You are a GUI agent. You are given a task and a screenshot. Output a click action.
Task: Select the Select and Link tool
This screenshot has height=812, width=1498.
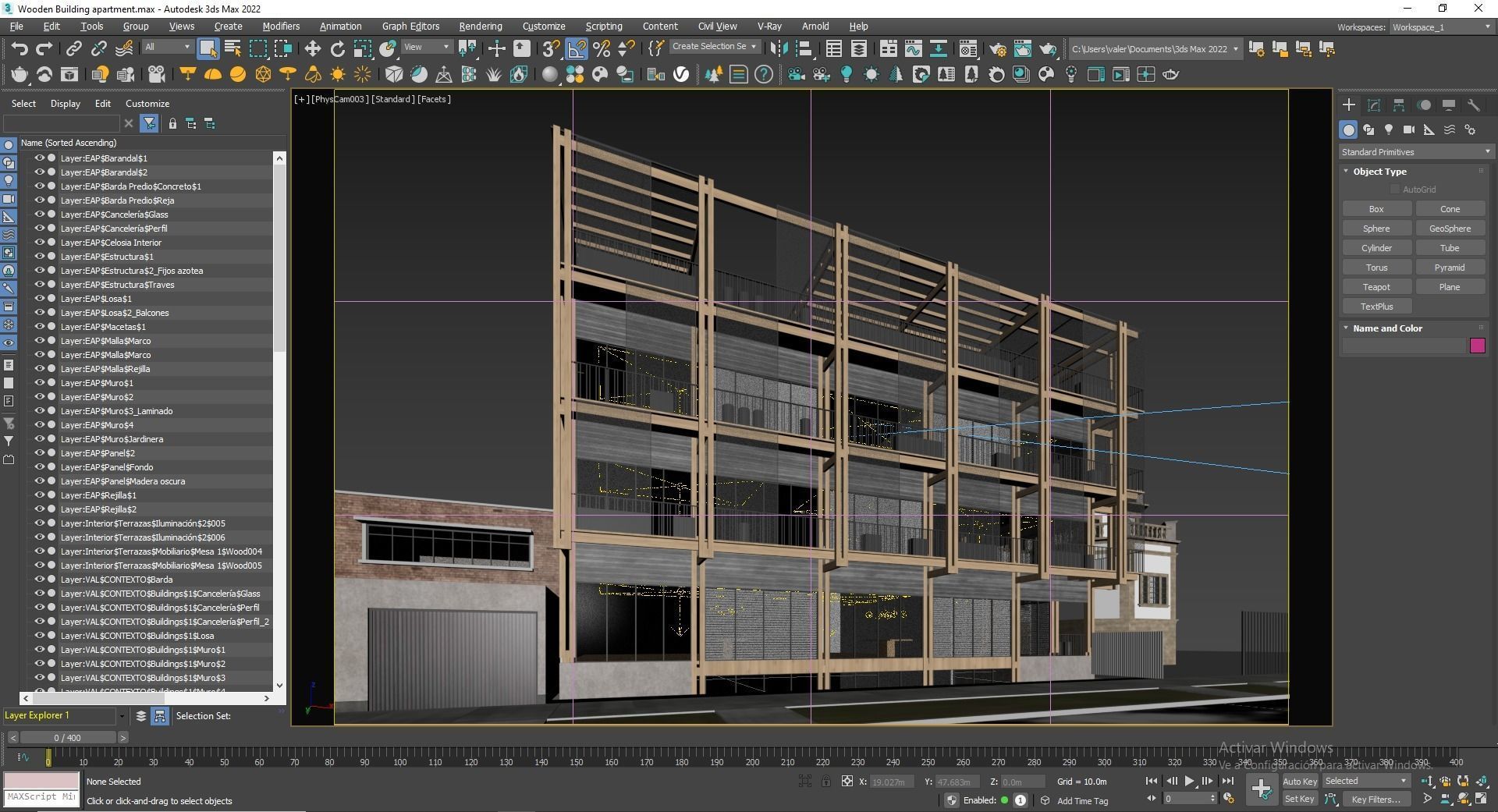coord(73,48)
